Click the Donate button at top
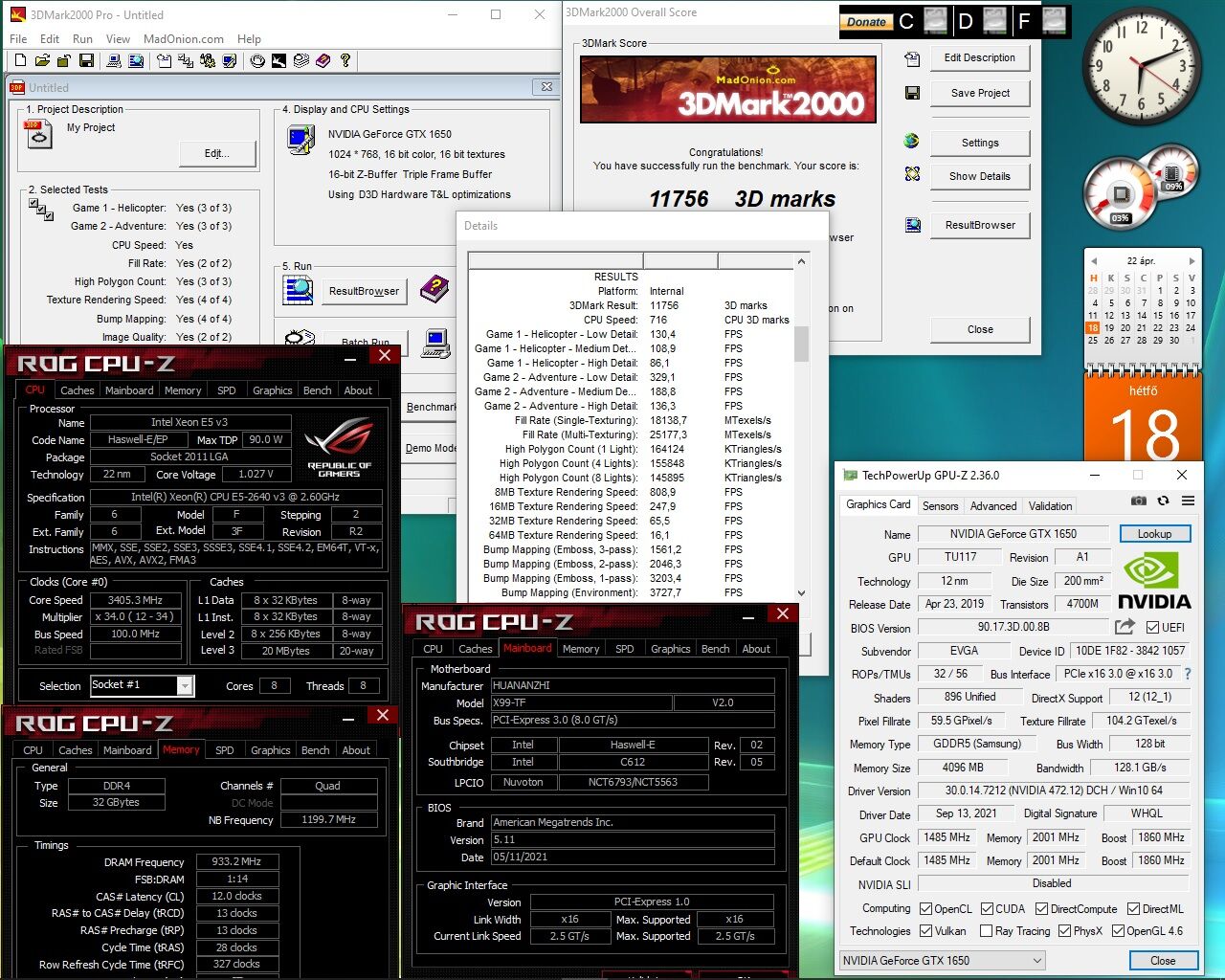Viewport: 1225px width, 980px height. (x=866, y=21)
